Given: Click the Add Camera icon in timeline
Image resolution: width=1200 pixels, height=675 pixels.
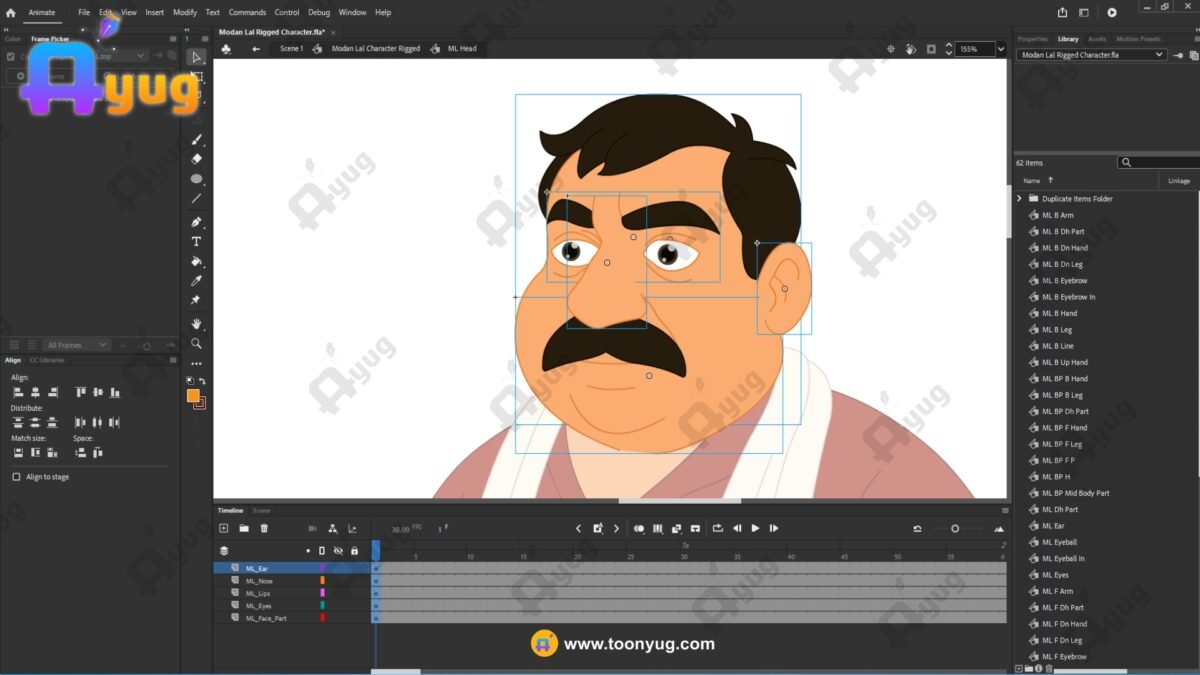Looking at the screenshot, I should tap(312, 528).
